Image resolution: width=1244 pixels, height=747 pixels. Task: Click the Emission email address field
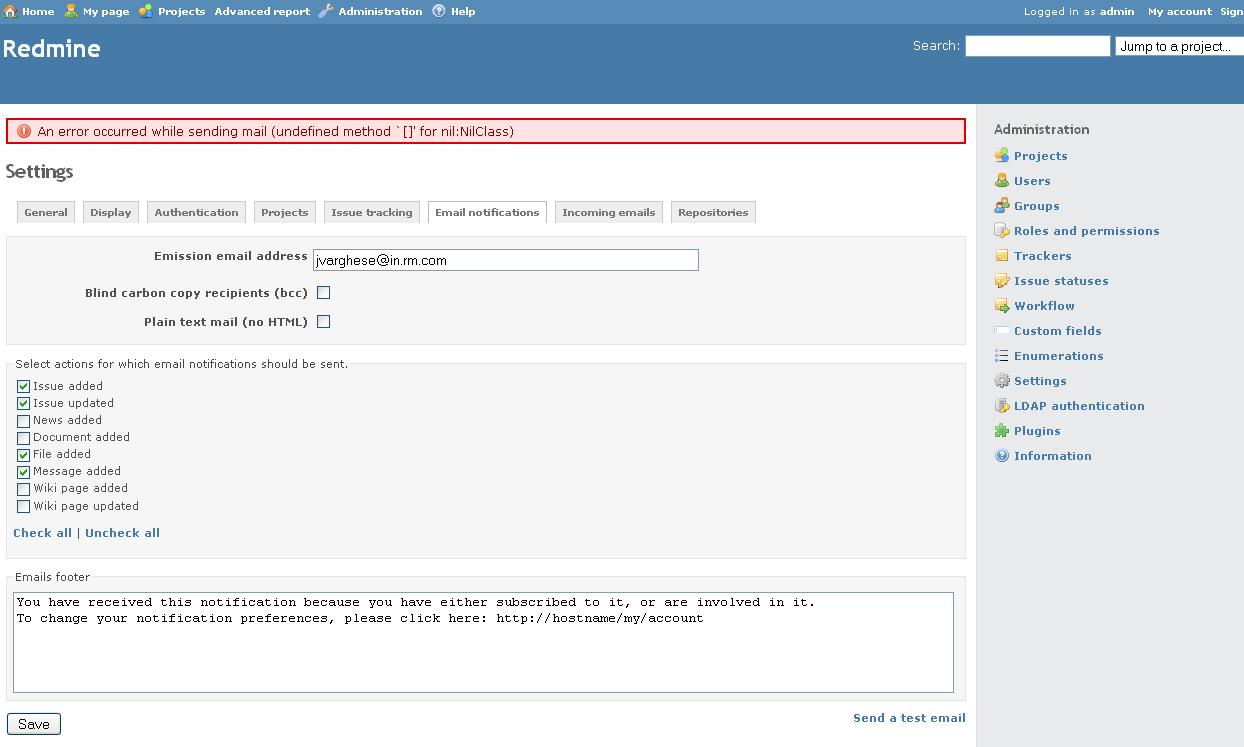[505, 260]
